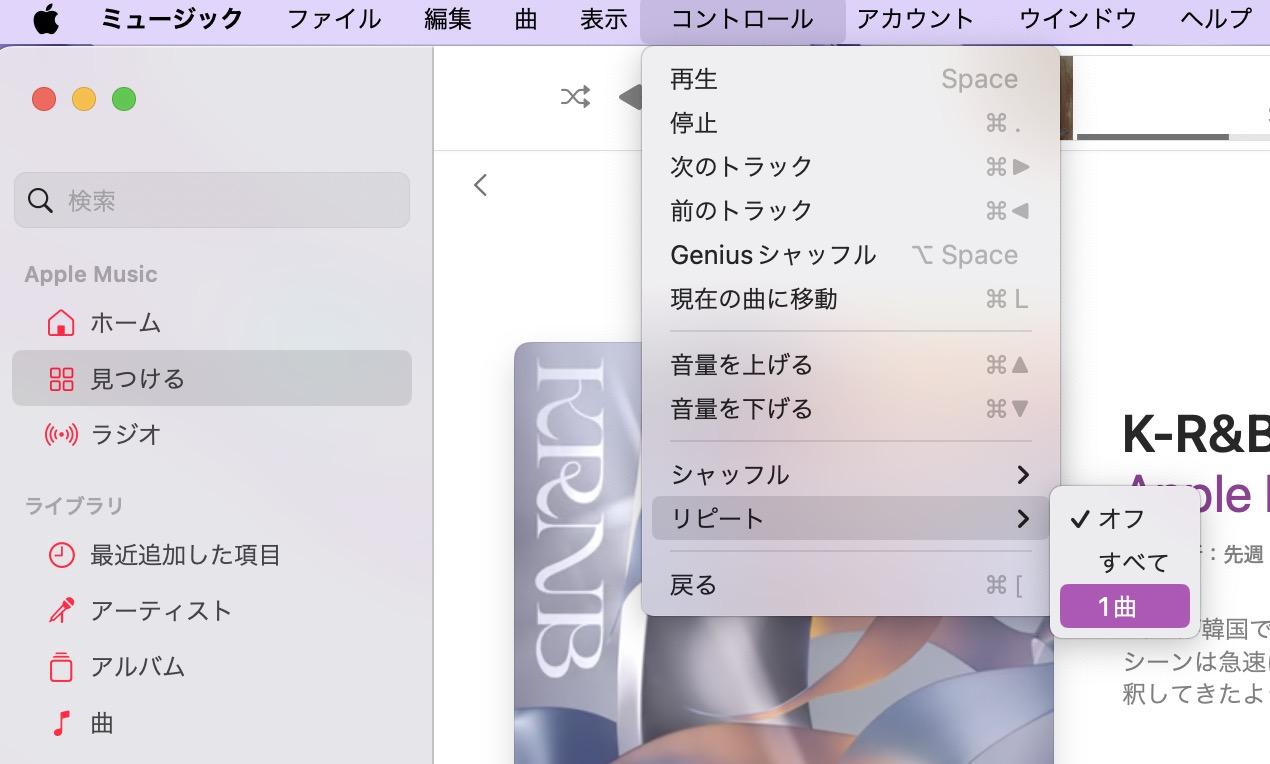This screenshot has height=764, width=1270.
Task: Select the 1曲 repeat option
Action: click(x=1125, y=606)
